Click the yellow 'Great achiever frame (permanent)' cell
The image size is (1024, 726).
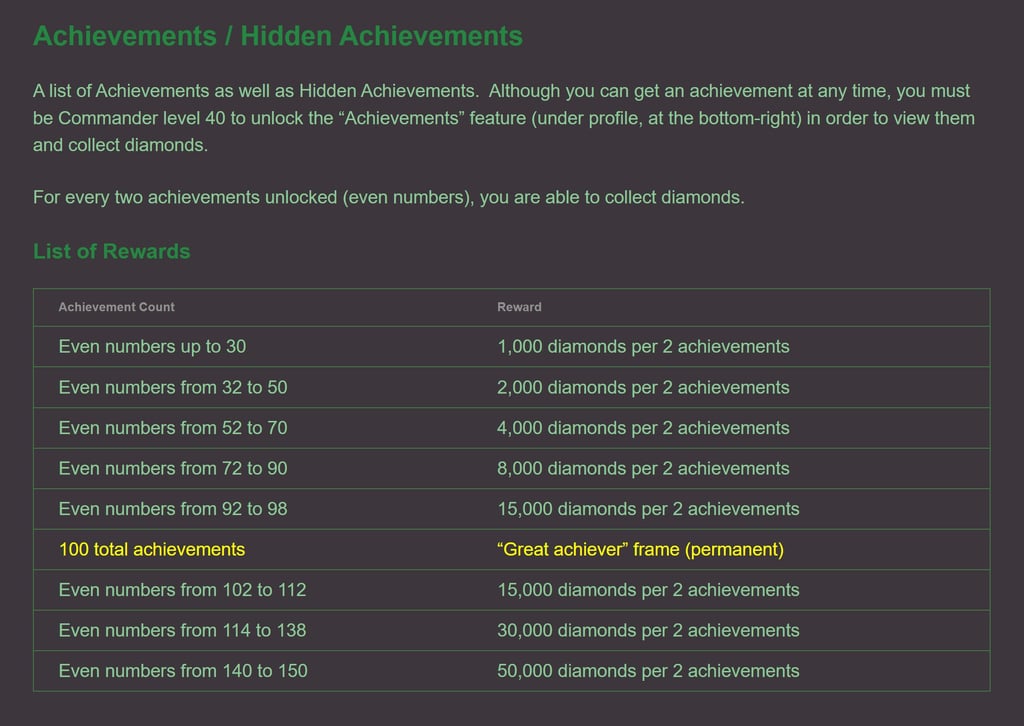641,549
